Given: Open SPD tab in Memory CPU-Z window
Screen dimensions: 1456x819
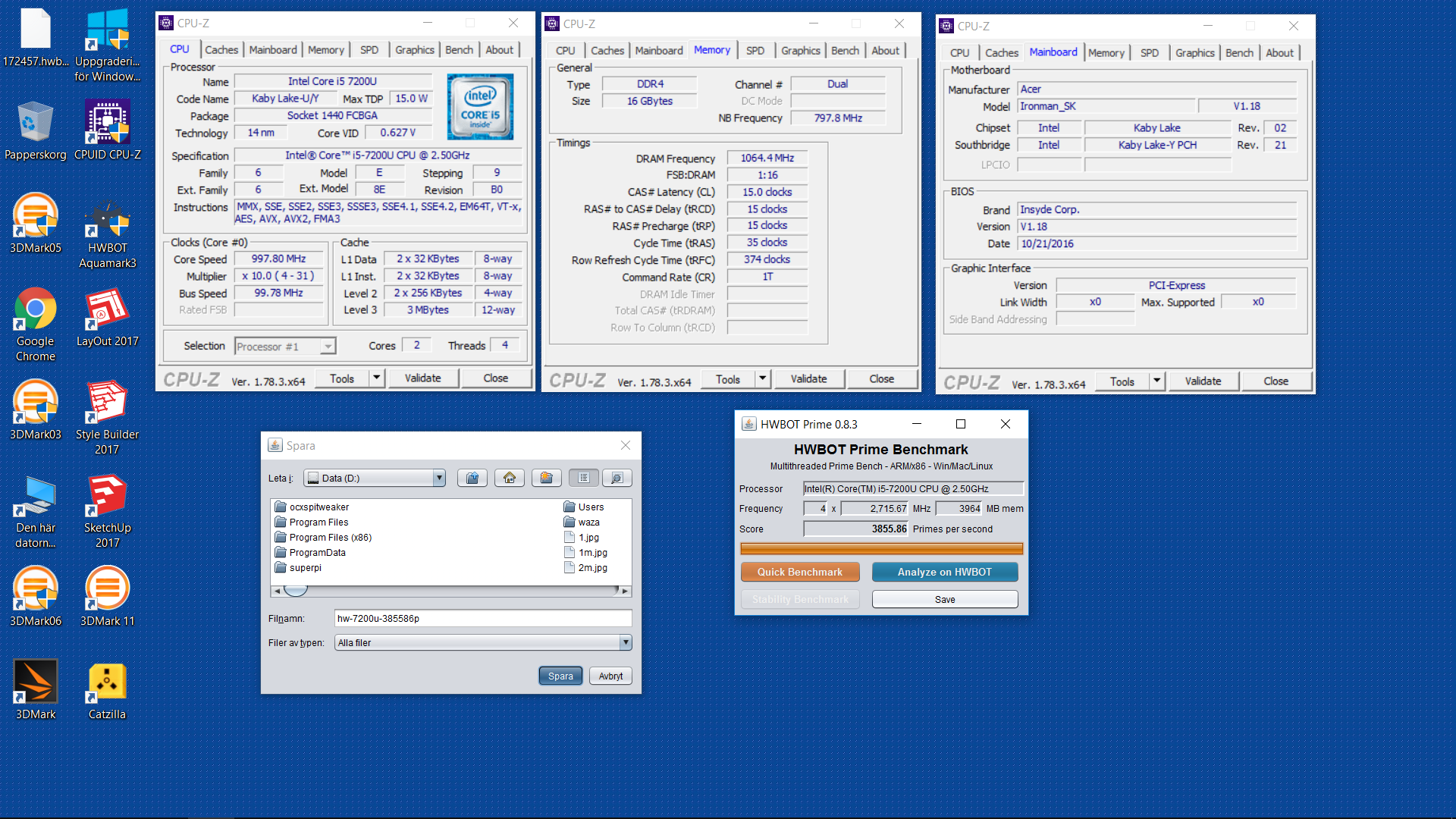Looking at the screenshot, I should [755, 50].
